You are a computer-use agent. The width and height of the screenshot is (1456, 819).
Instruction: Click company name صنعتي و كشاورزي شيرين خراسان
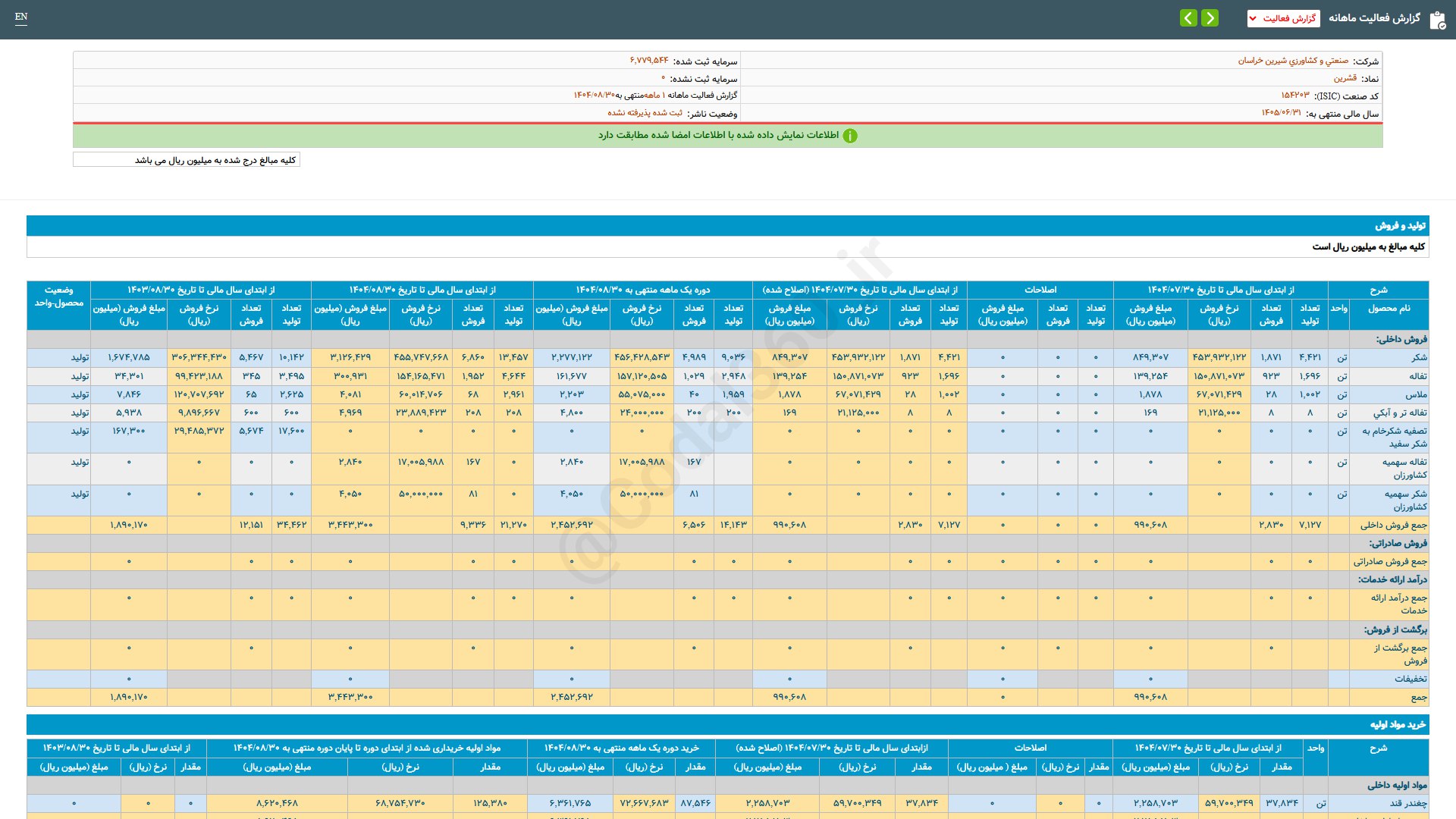pos(1293,61)
